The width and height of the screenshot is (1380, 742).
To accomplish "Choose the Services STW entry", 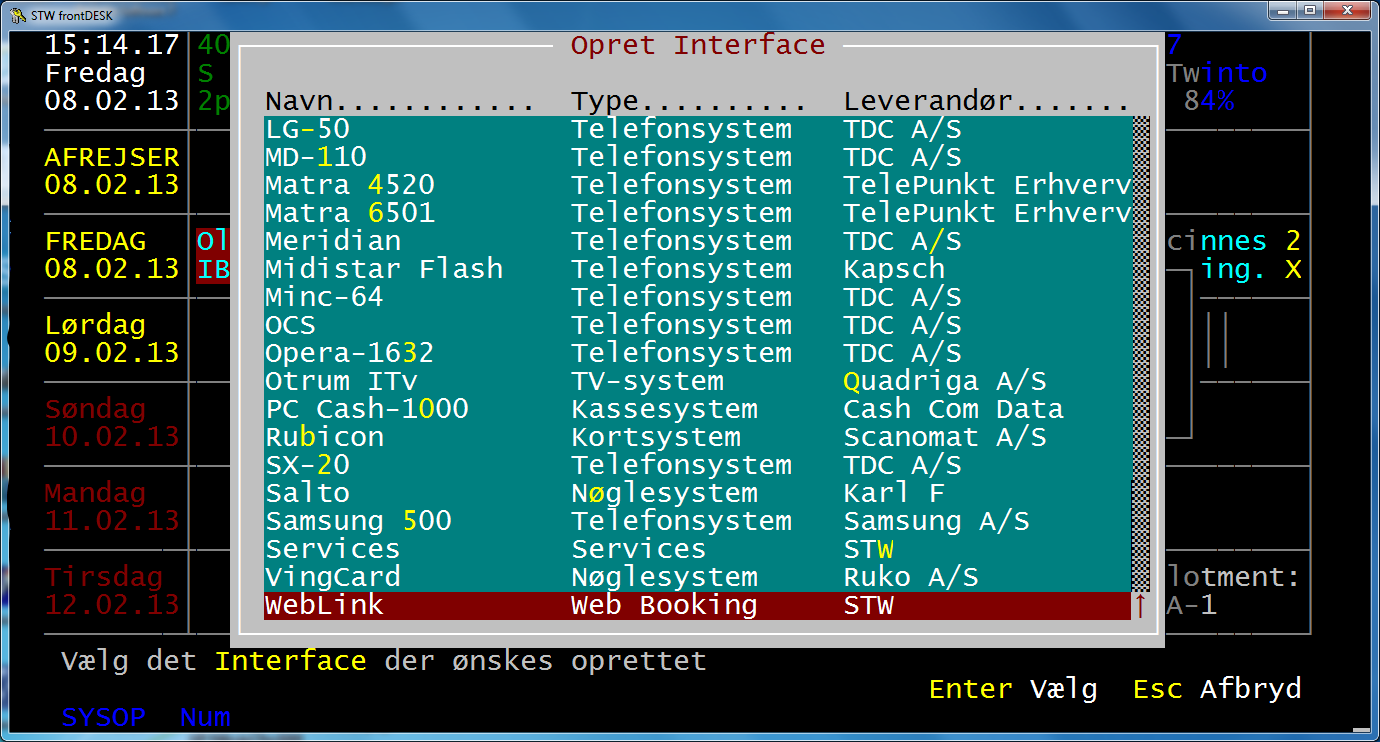I will 697,549.
